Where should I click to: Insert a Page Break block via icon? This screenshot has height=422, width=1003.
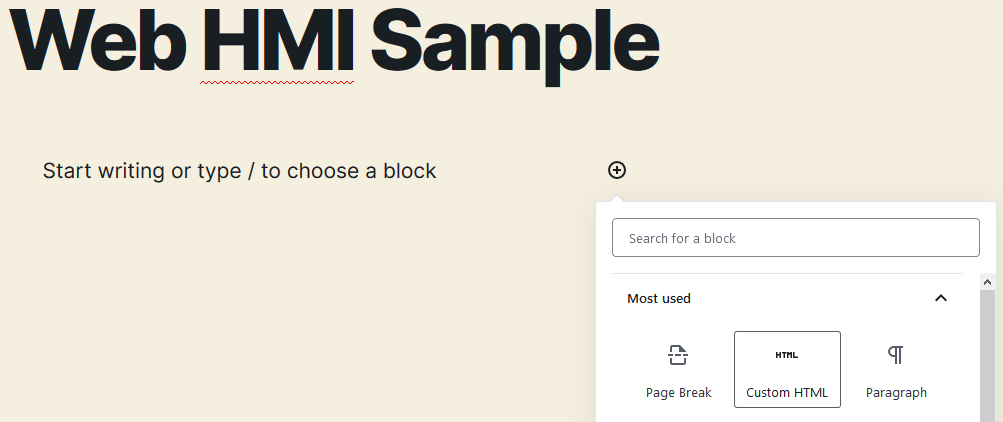coord(679,355)
